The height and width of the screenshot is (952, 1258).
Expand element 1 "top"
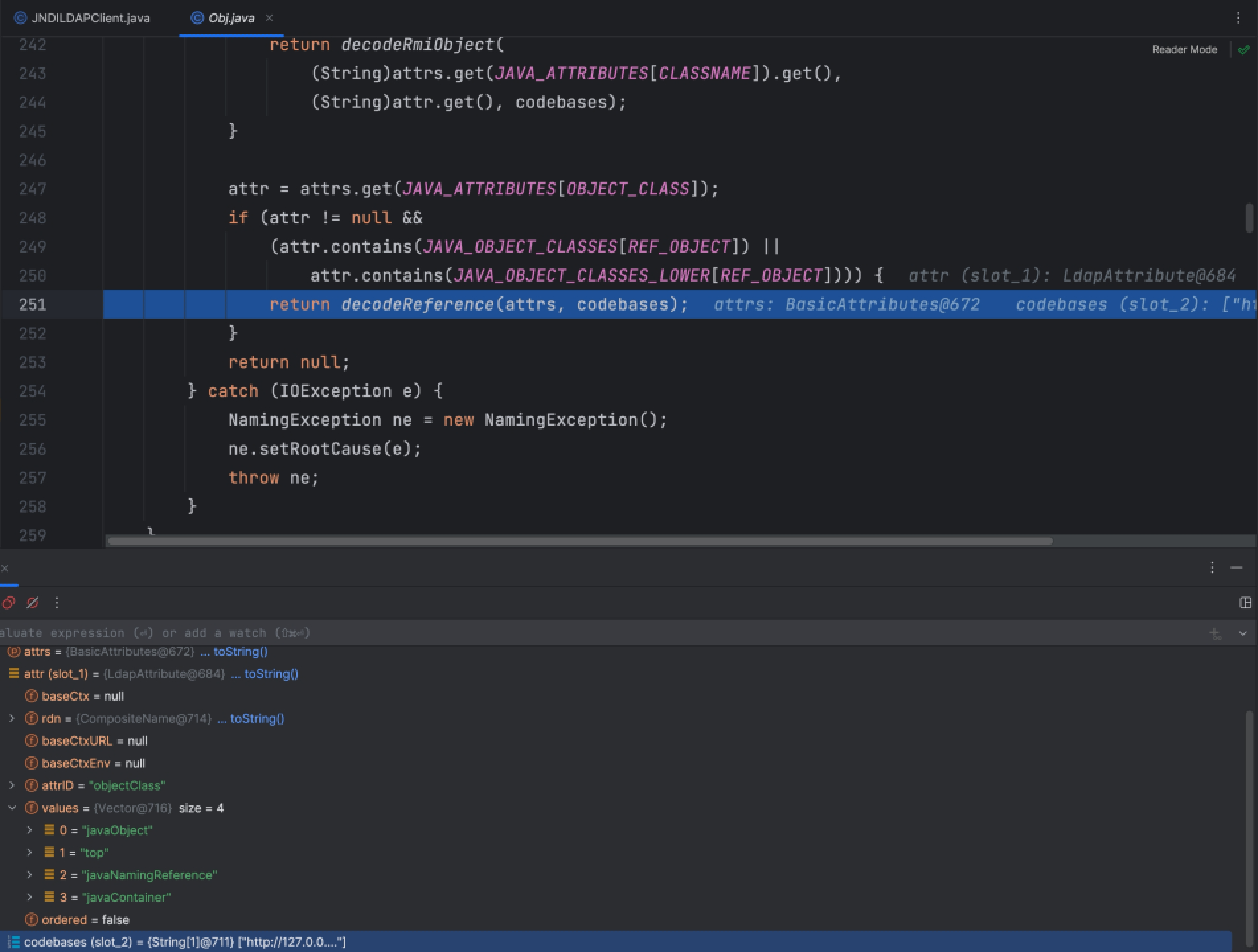[29, 853]
